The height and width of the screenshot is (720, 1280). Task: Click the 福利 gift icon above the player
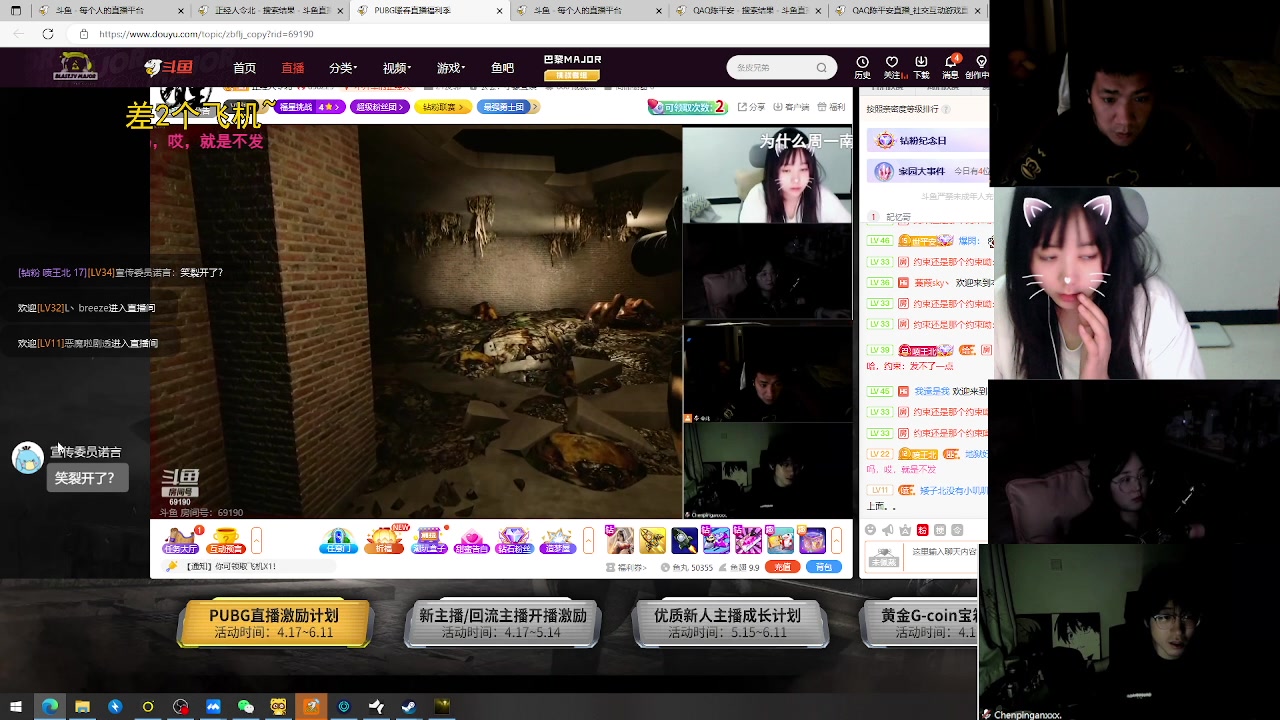tap(831, 107)
